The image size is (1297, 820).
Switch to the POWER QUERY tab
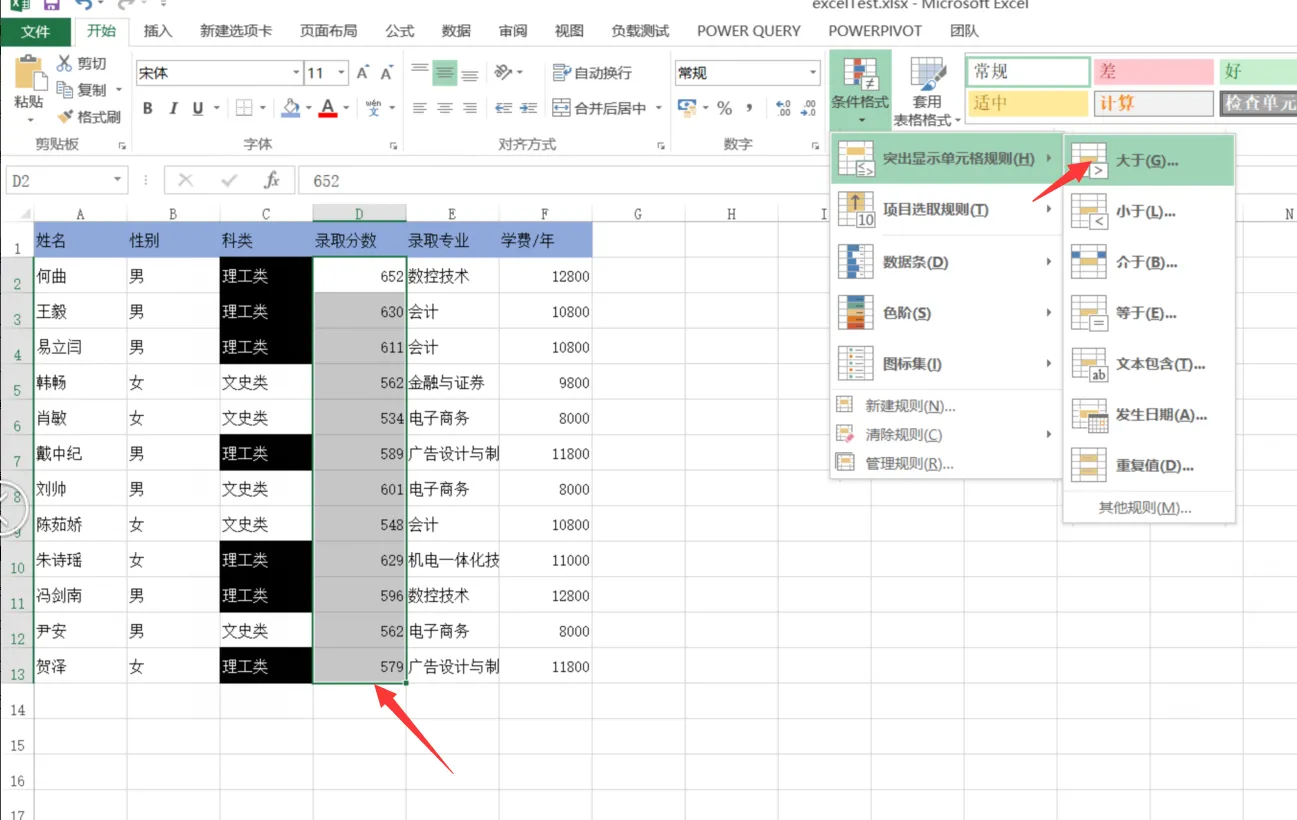coord(749,31)
